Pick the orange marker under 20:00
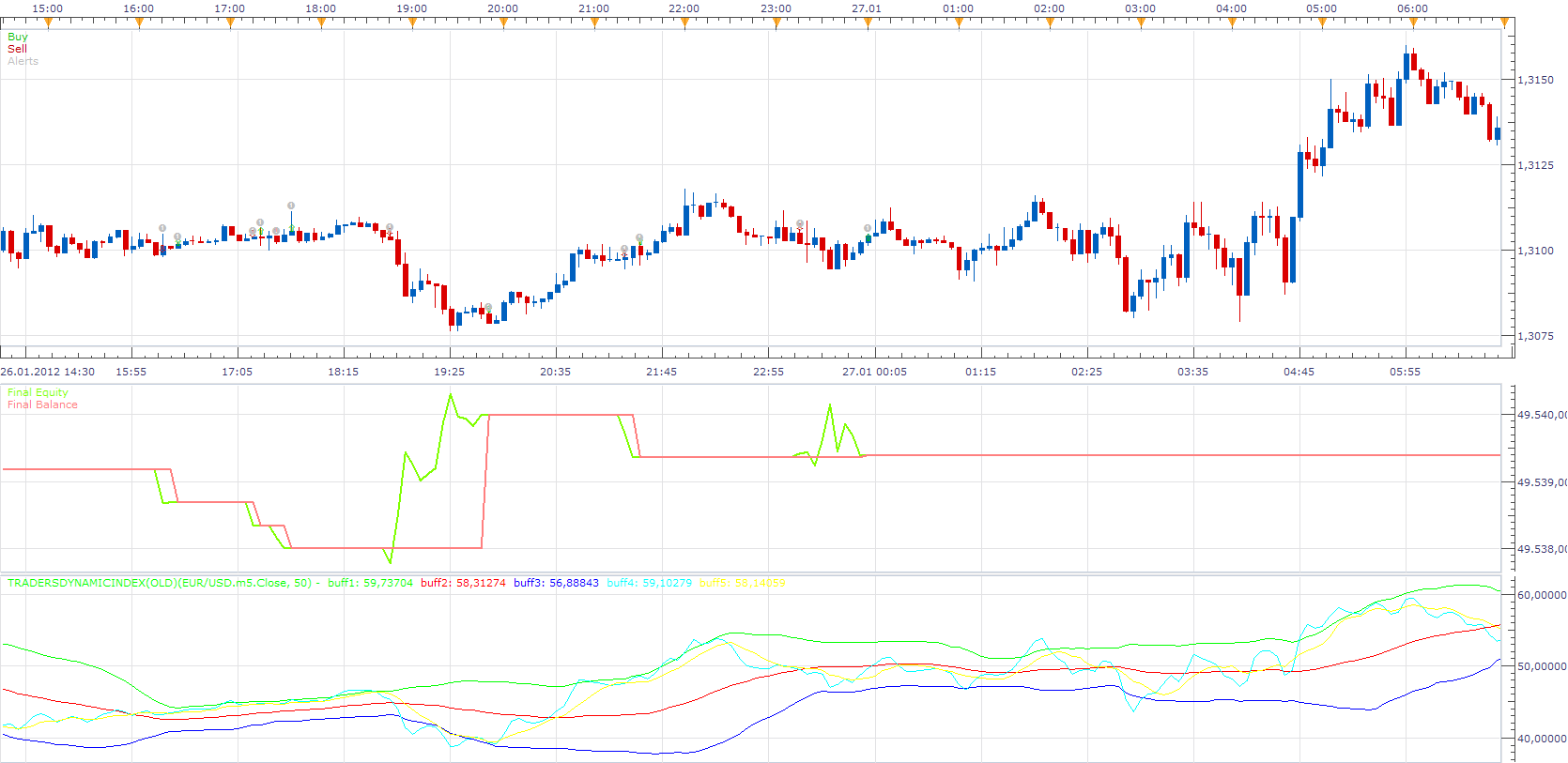Screen dimensions: 1568x763 point(503,23)
